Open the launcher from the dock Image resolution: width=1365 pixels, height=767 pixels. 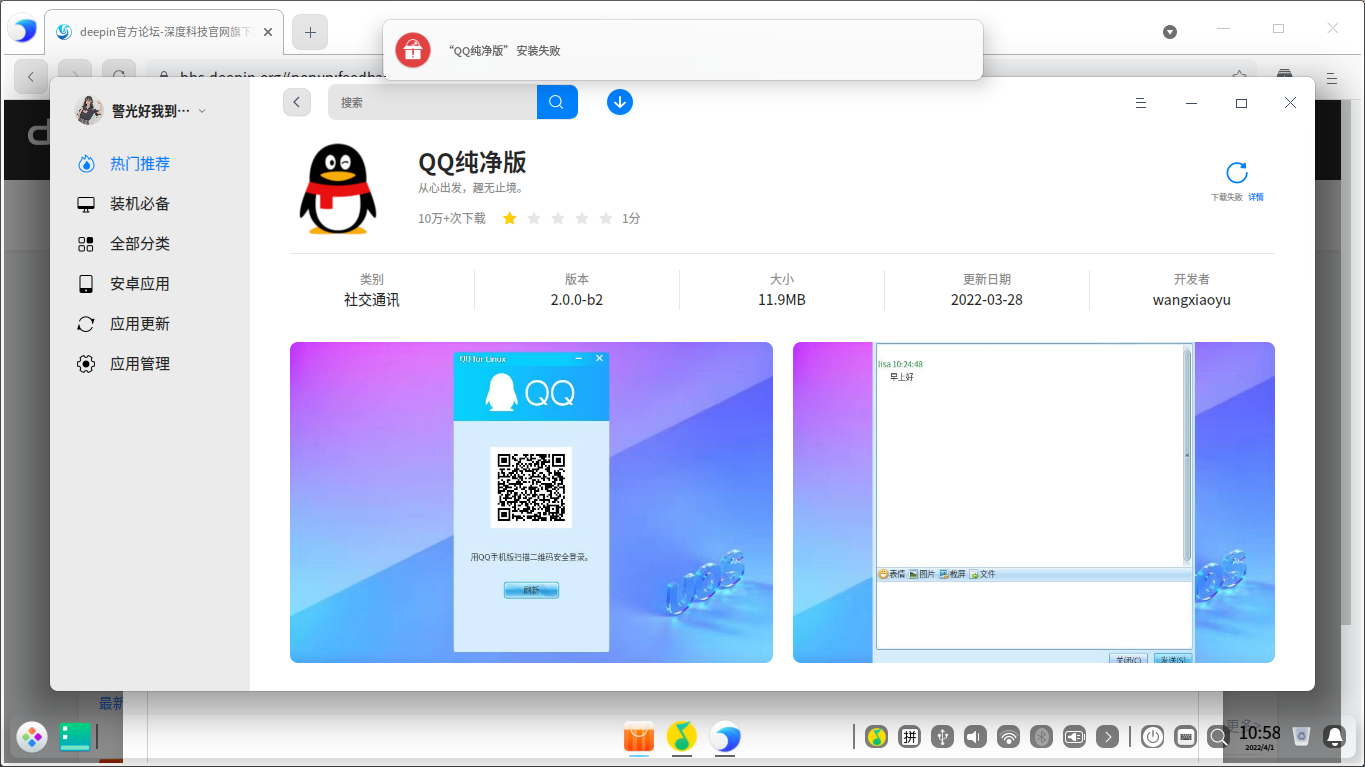click(x=31, y=738)
